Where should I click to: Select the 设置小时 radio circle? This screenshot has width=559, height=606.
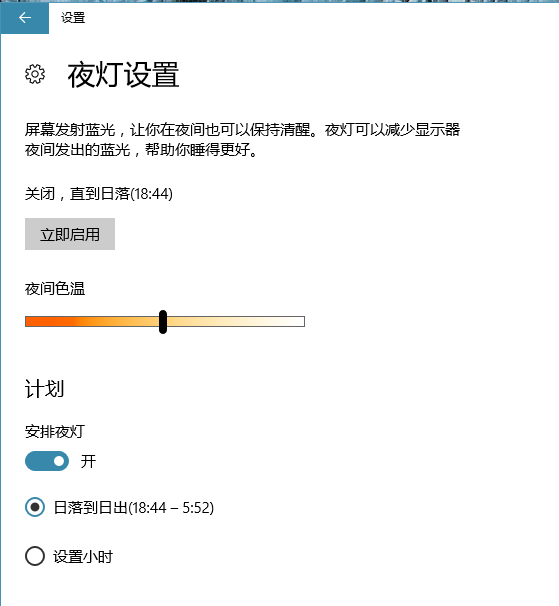35,556
